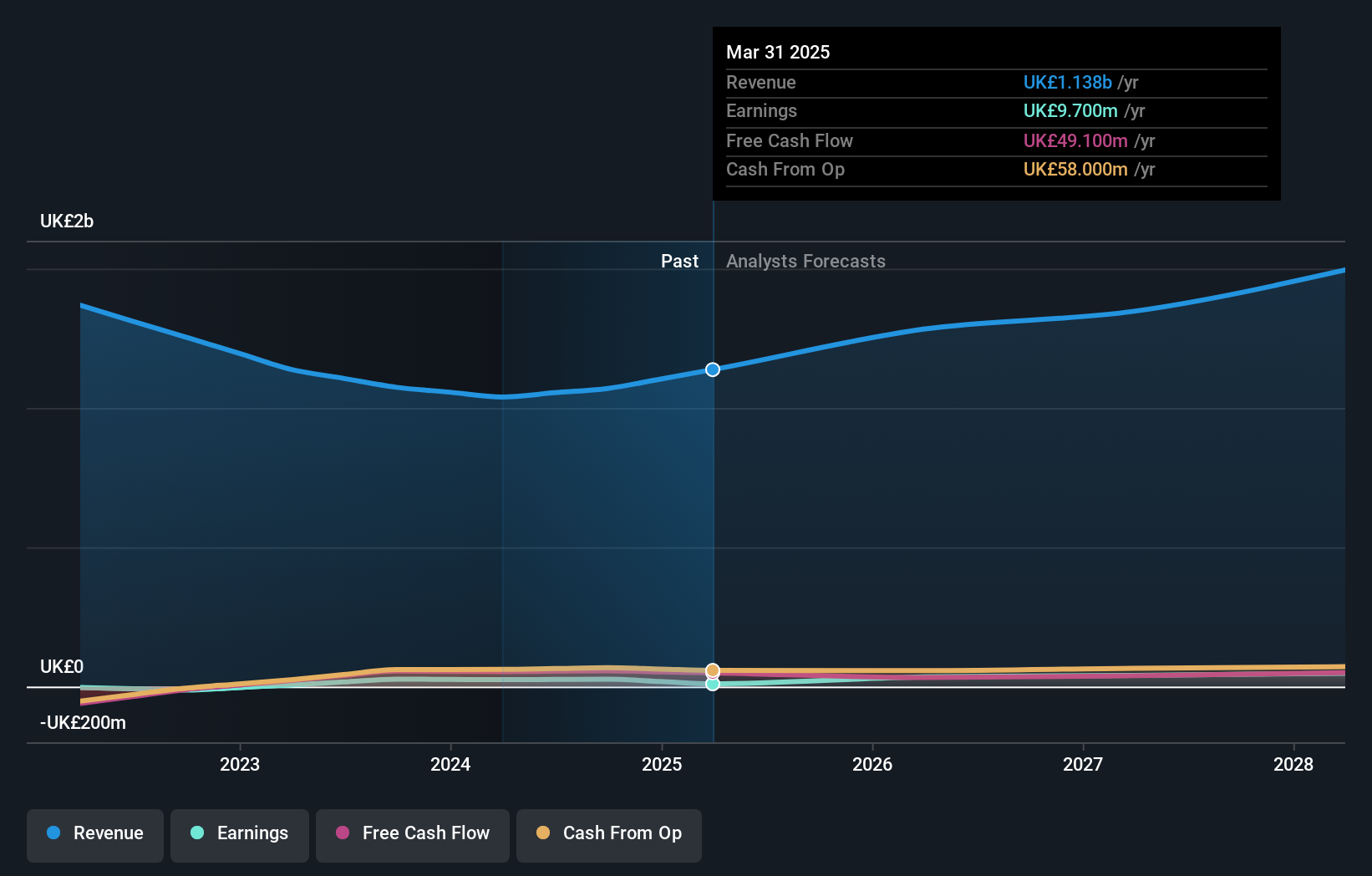The image size is (1372, 876).
Task: Toggle the Earnings legend button
Action: 240,835
